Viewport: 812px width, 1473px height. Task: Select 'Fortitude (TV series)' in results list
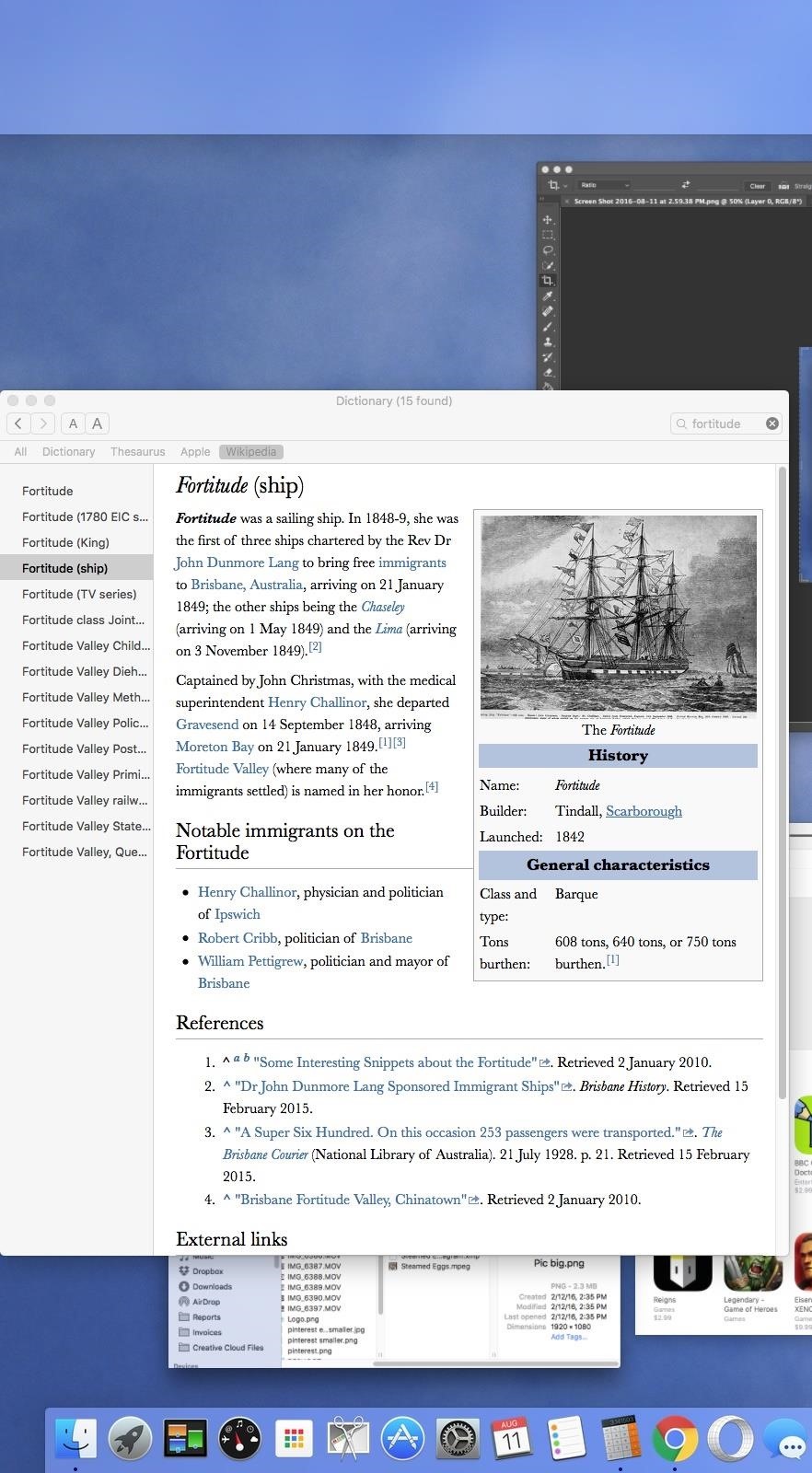click(76, 594)
